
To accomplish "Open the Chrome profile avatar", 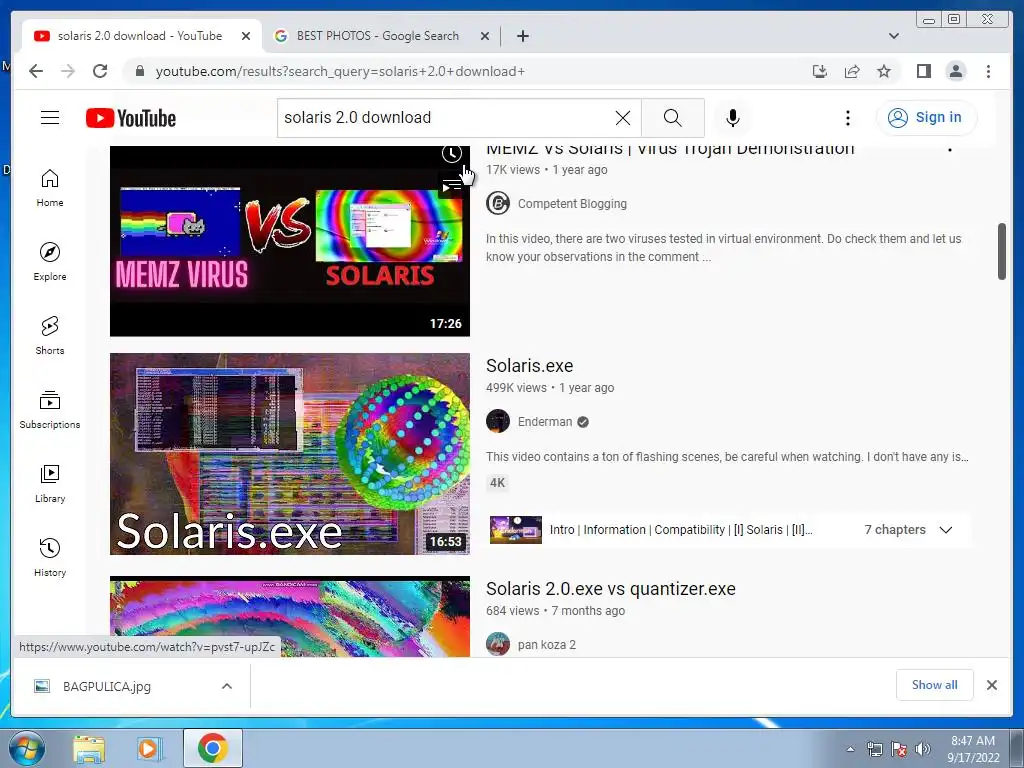I will pos(955,71).
